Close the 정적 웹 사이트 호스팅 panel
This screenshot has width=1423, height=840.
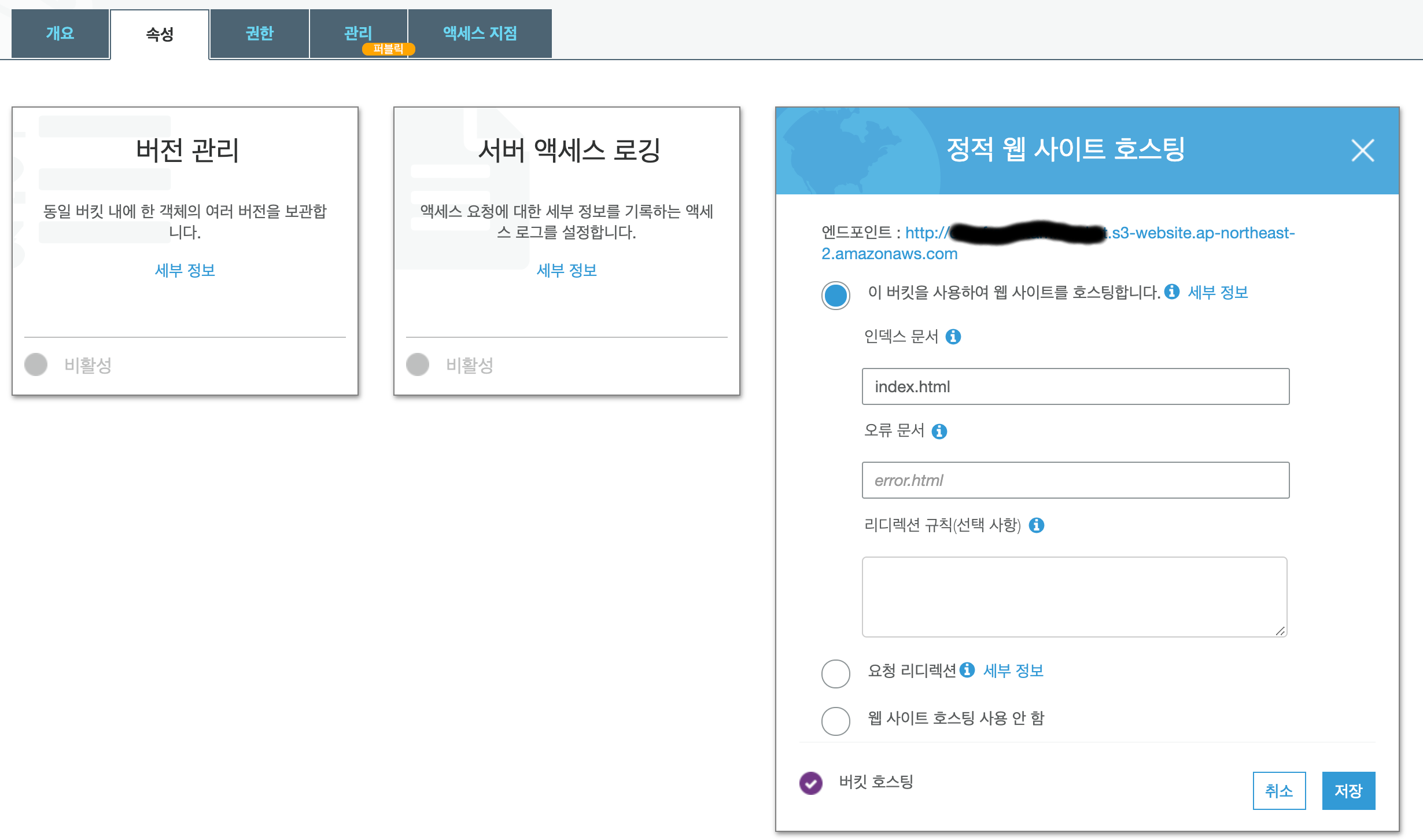pyautogui.click(x=1362, y=150)
